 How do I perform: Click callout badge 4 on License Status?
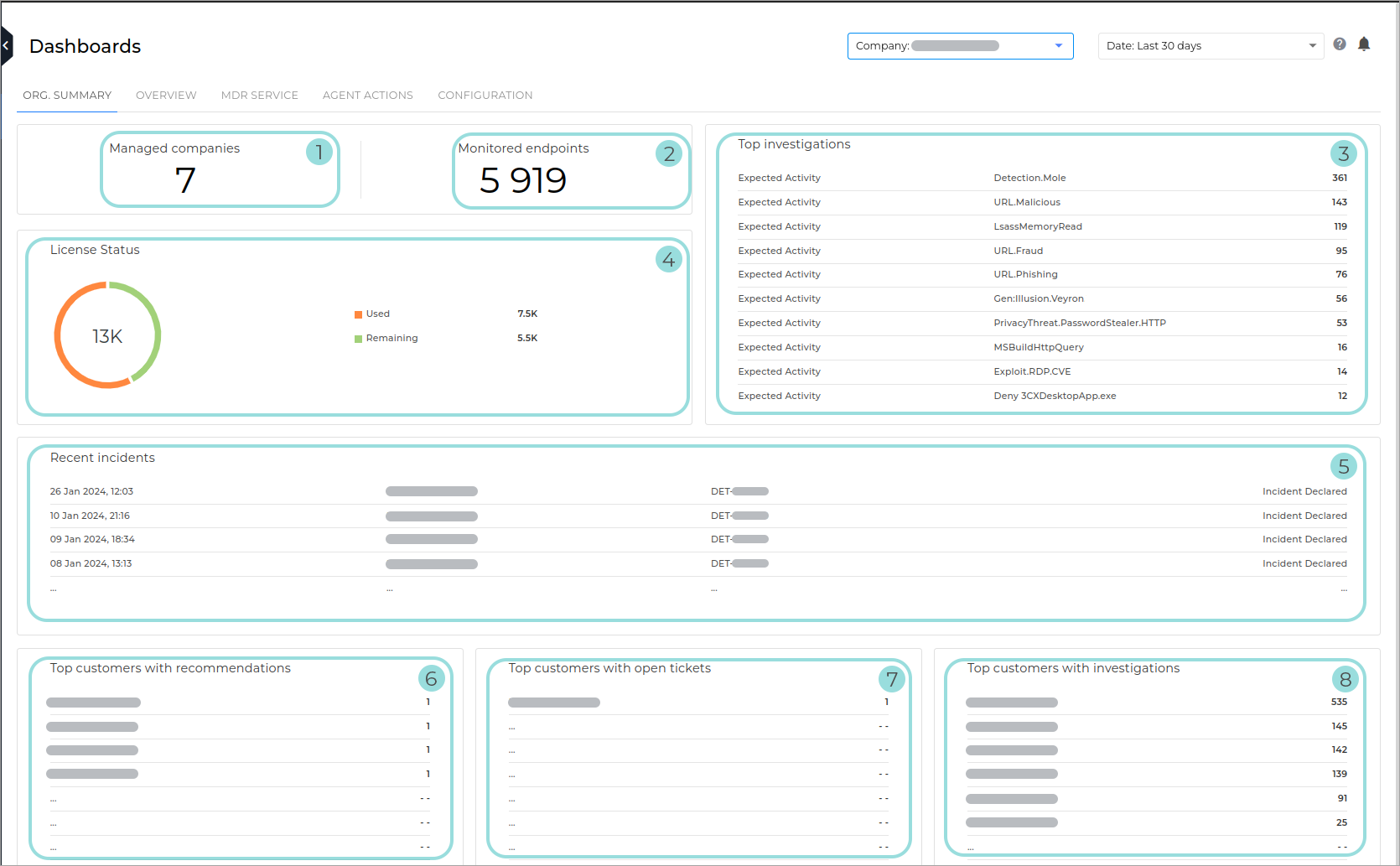pos(668,260)
